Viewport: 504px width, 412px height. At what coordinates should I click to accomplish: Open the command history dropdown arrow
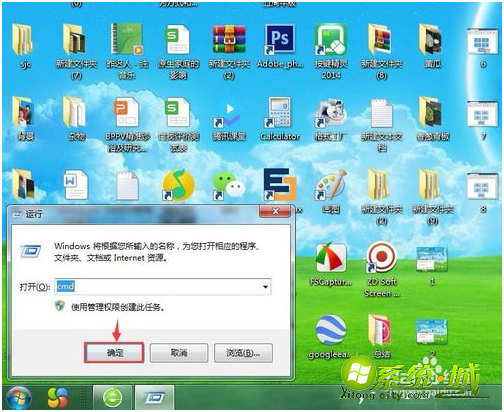coord(265,287)
